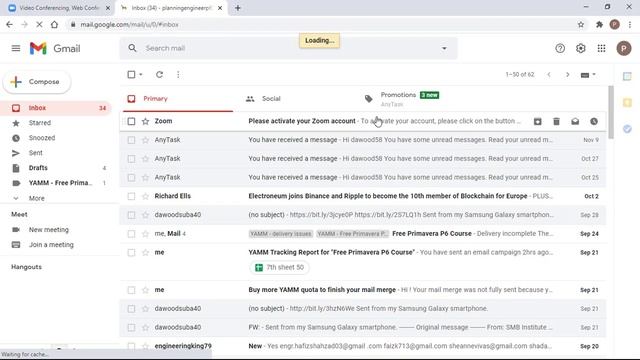
Task: Open the Snoozed folder
Action: pos(55,138)
